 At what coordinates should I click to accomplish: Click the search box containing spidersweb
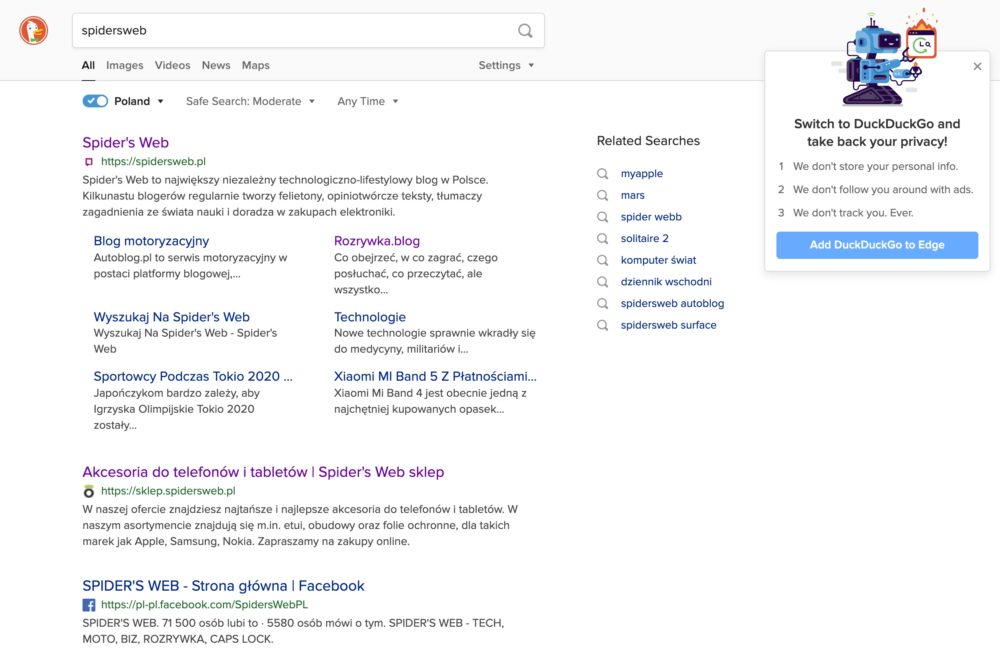[x=308, y=31]
